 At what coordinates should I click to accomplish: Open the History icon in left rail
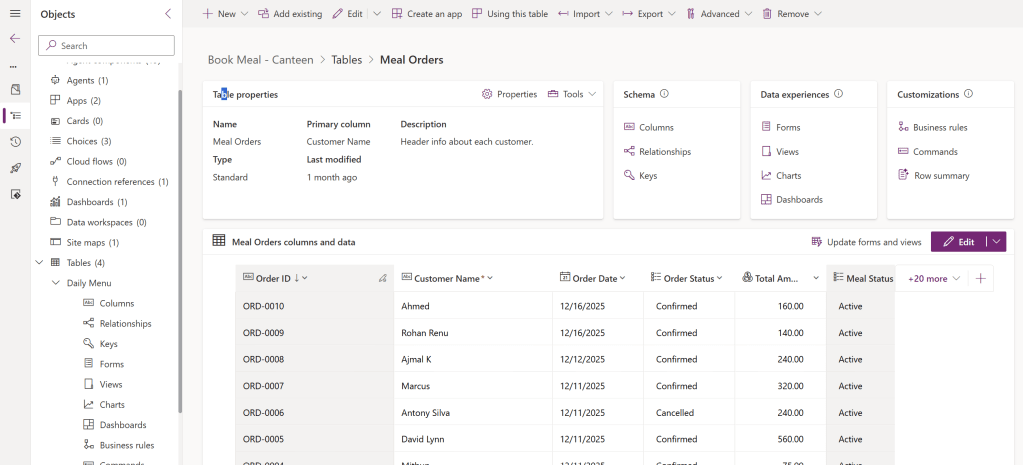(15, 142)
